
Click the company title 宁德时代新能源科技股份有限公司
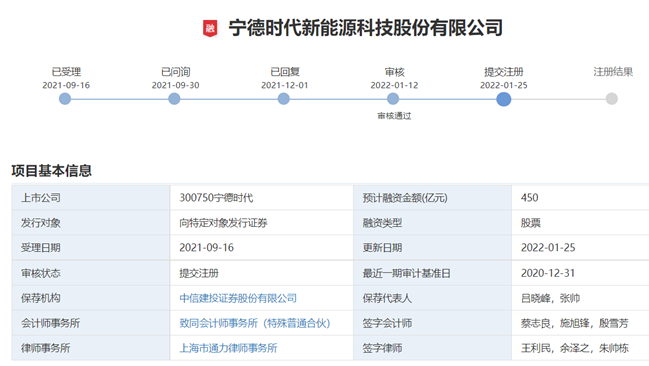point(366,28)
